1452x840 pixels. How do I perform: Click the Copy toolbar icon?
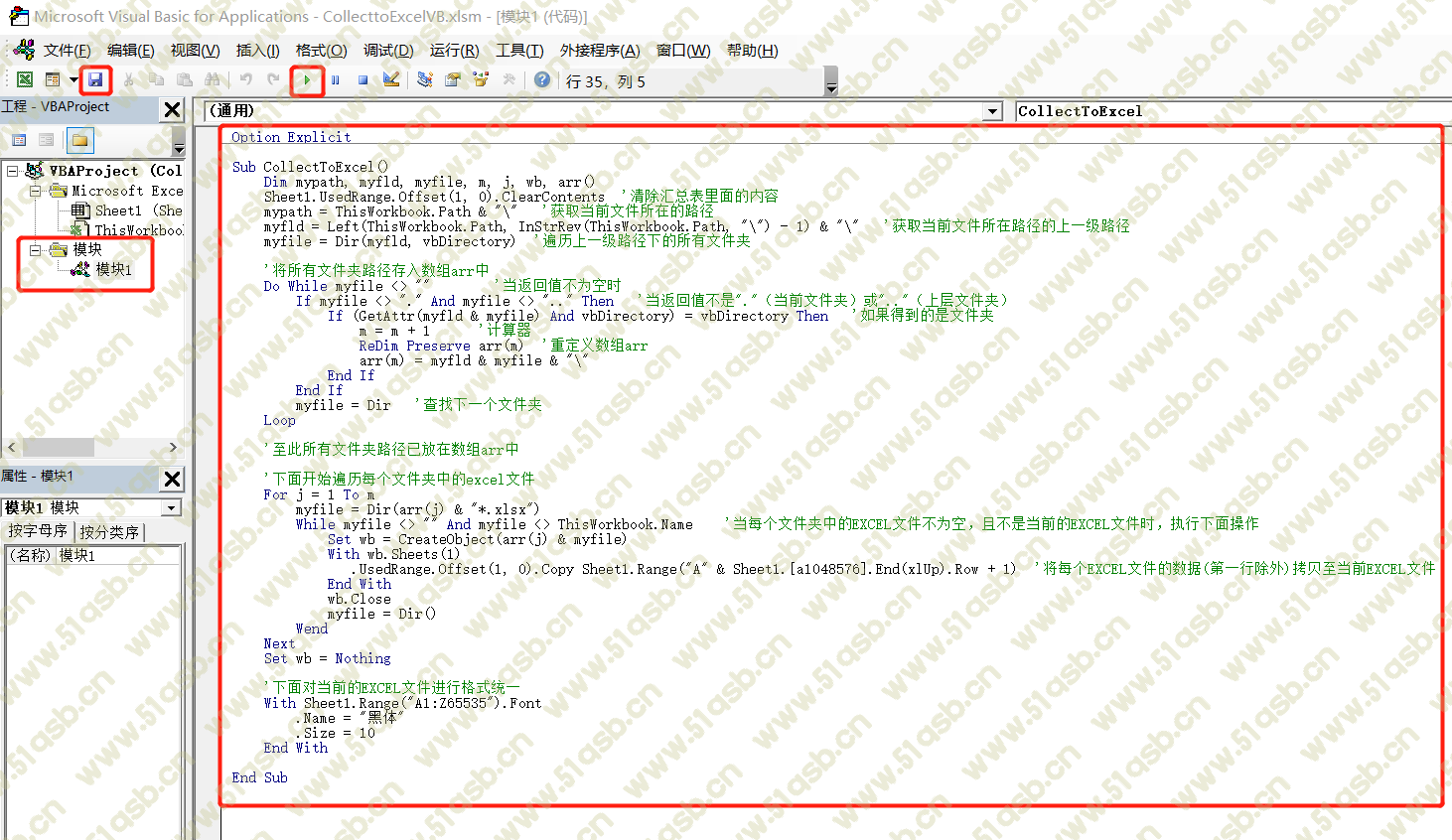pos(156,79)
